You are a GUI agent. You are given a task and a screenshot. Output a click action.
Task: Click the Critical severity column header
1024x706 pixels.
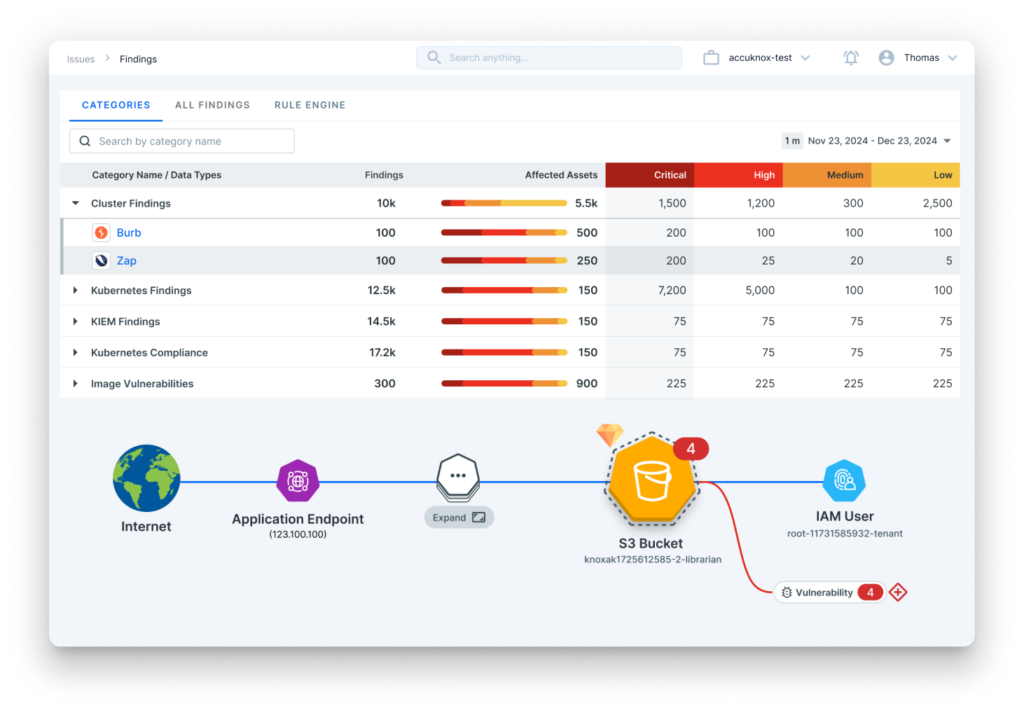click(x=669, y=175)
